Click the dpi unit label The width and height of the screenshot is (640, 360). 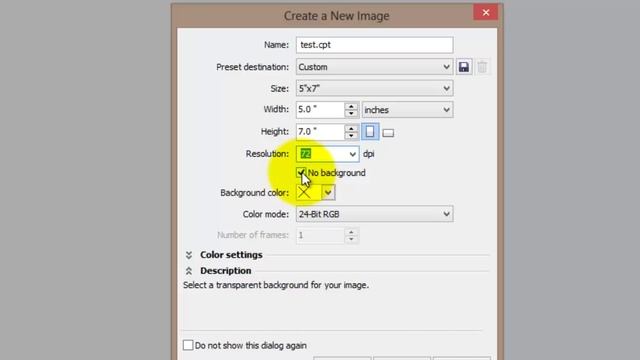(369, 154)
